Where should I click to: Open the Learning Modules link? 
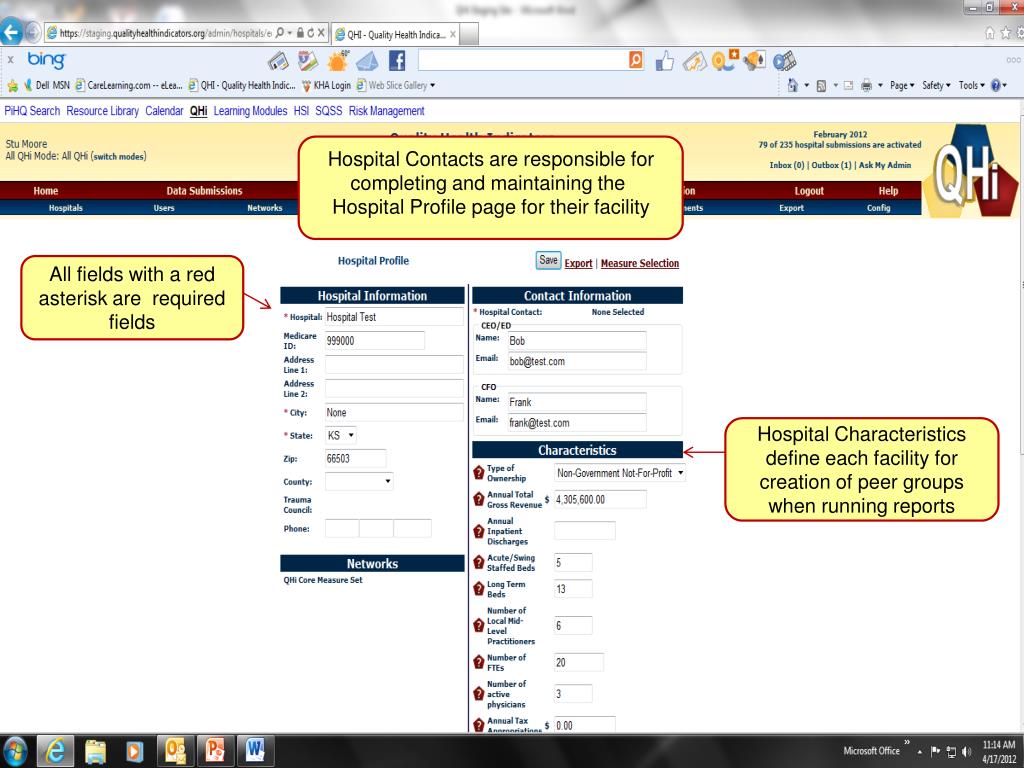(250, 111)
